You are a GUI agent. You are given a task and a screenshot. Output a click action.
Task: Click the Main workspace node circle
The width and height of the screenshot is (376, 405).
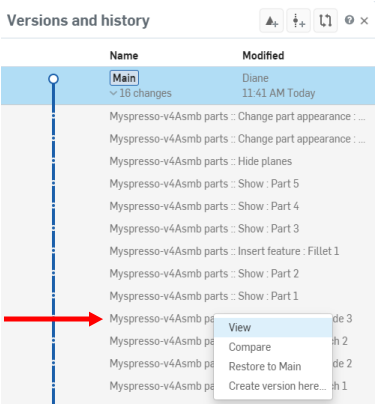point(53,79)
